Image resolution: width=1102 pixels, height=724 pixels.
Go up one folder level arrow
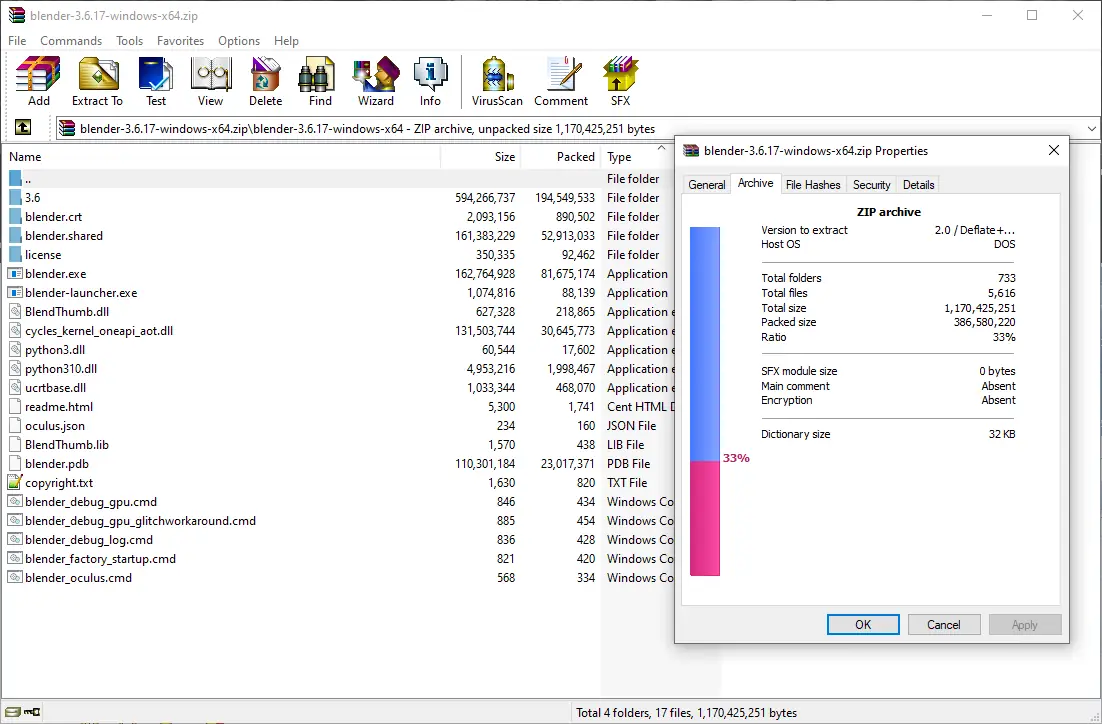pos(22,128)
